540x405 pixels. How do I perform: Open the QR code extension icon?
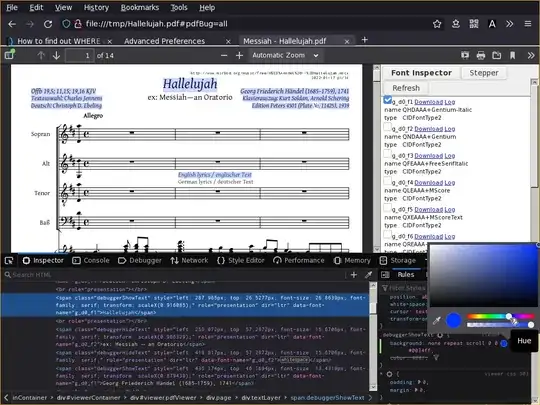[474, 24]
